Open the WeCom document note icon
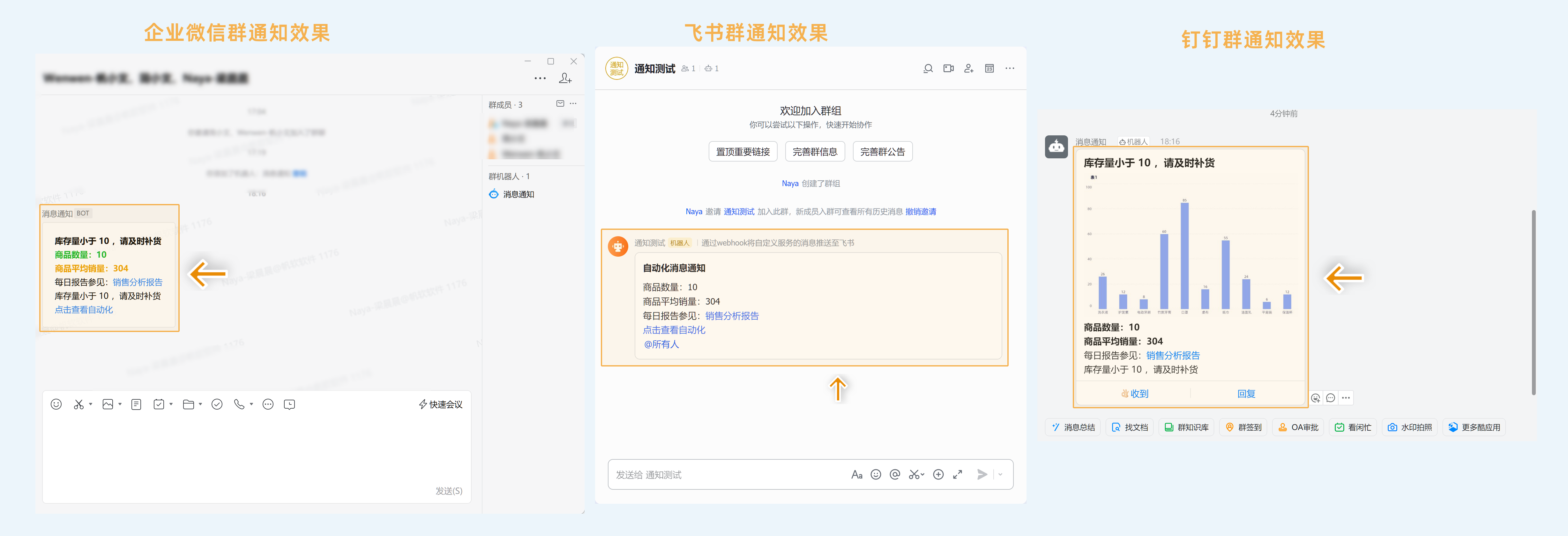Image resolution: width=1568 pixels, height=536 pixels. tap(136, 404)
